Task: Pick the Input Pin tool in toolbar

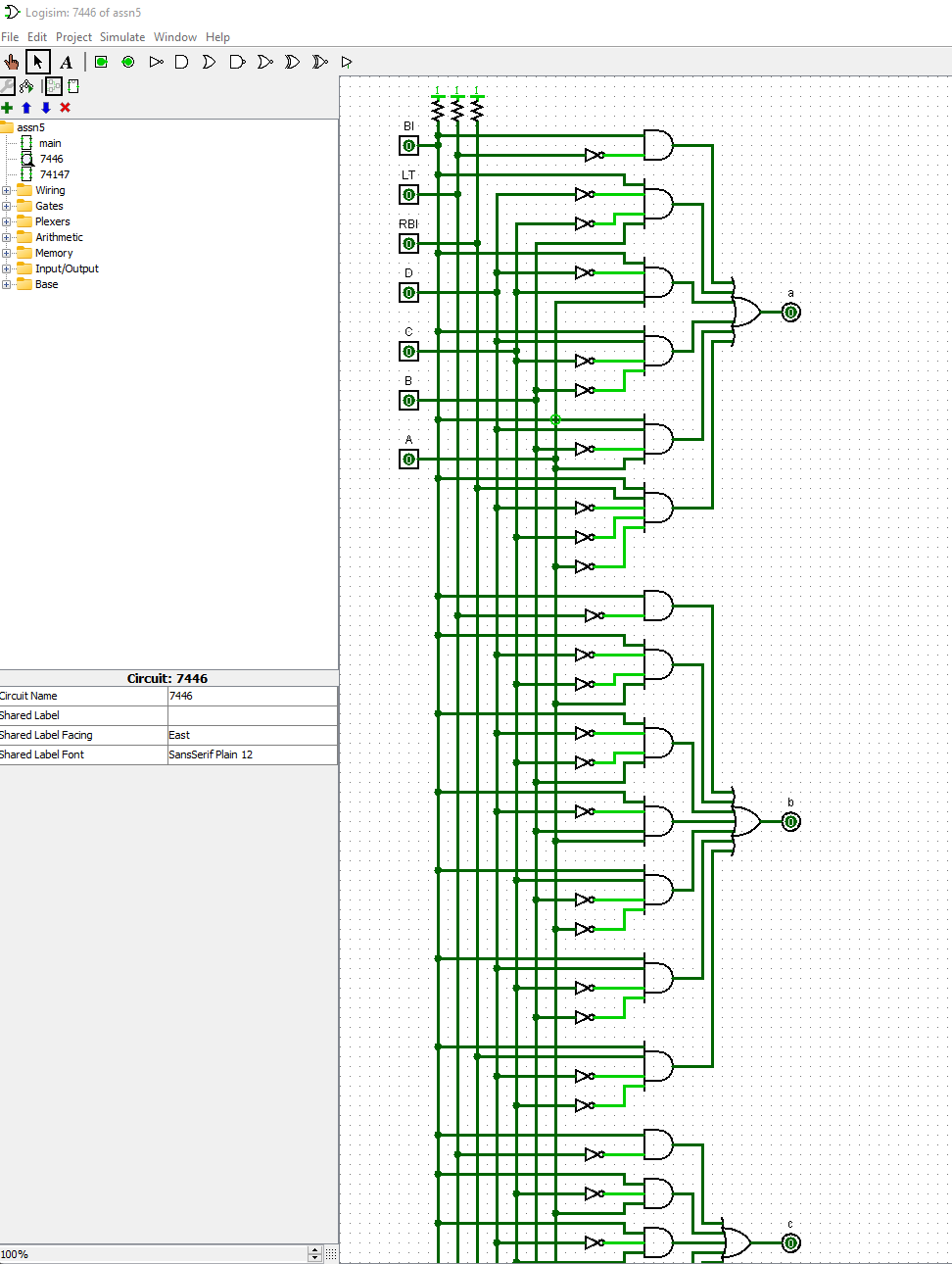Action: (101, 62)
